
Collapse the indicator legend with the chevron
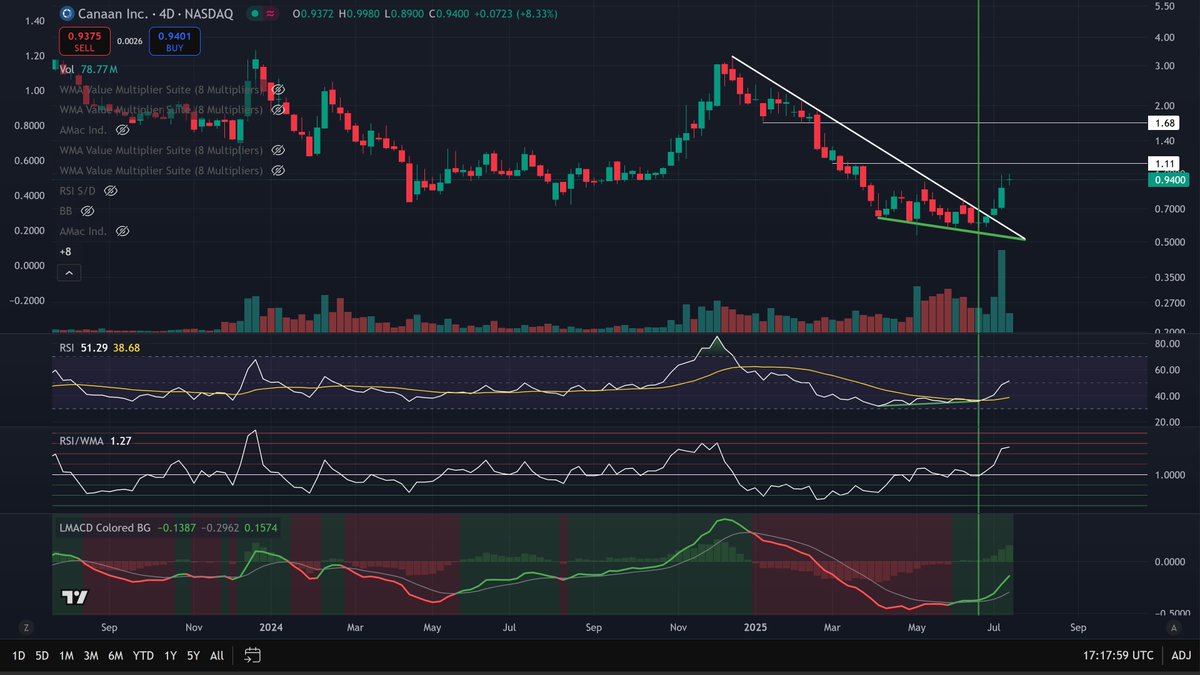[69, 273]
